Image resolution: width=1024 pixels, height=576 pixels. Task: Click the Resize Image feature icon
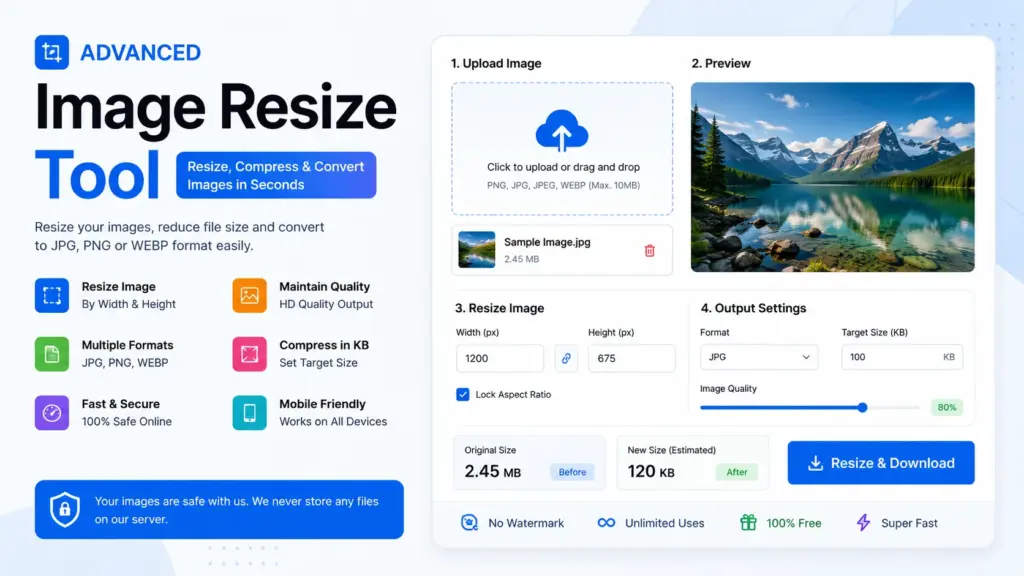click(x=52, y=295)
